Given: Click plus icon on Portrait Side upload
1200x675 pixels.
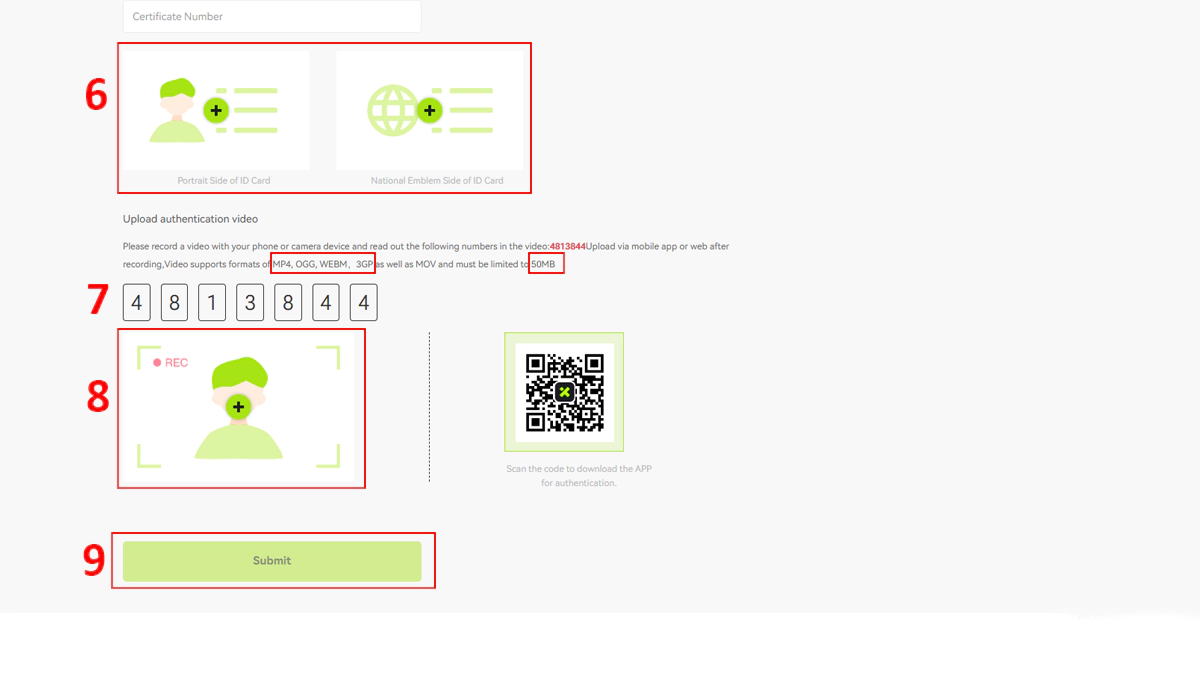Looking at the screenshot, I should click(x=216, y=110).
